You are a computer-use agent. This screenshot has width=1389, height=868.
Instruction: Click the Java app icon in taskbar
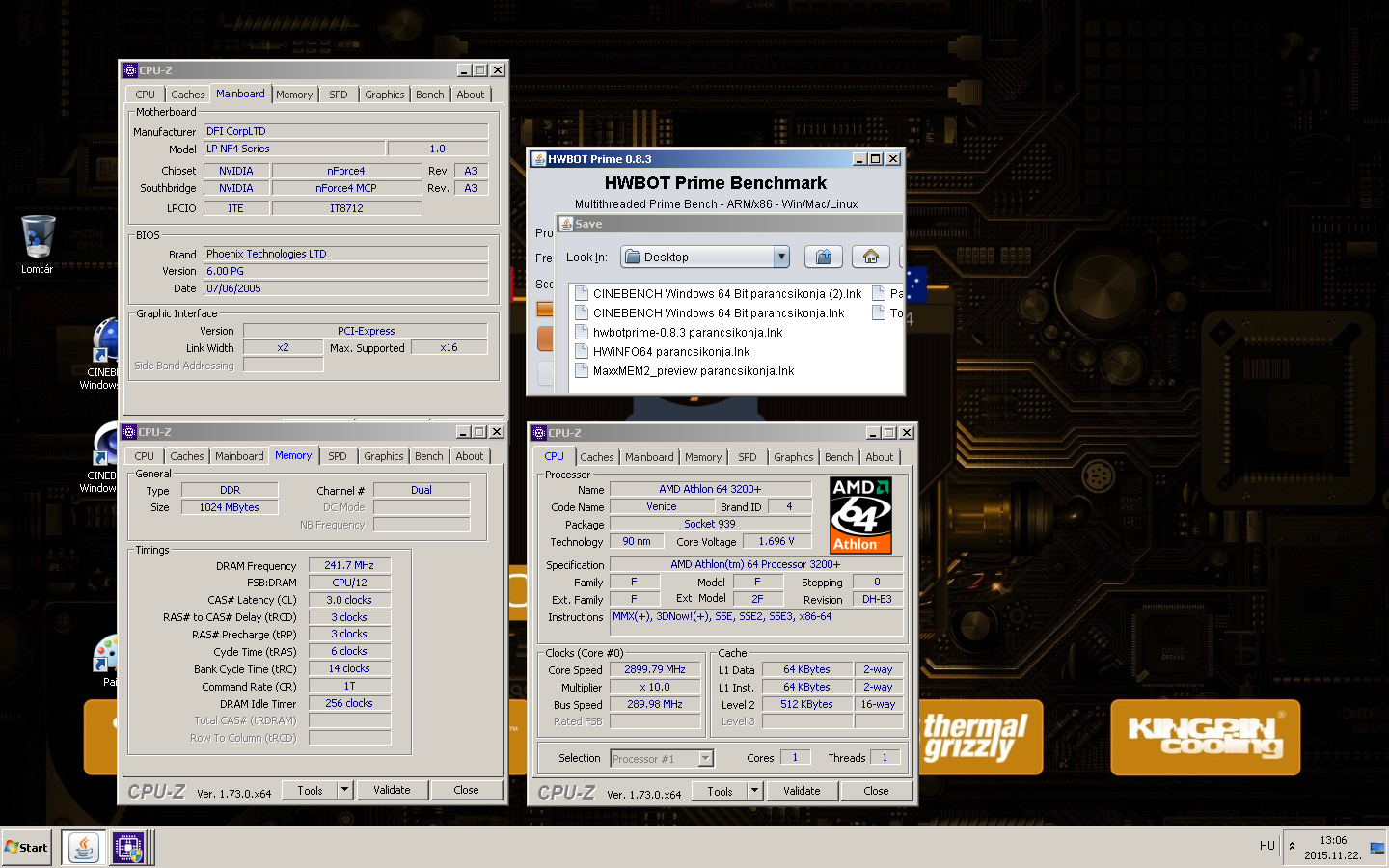[x=84, y=848]
